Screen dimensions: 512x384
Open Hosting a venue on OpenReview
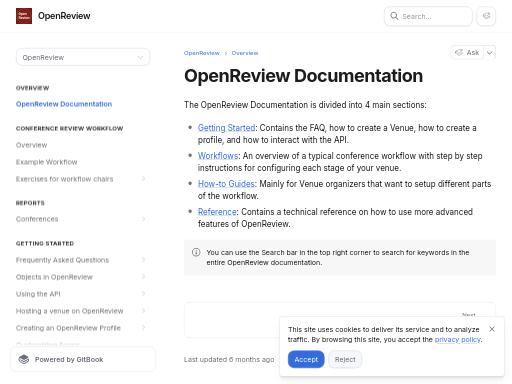coord(70,311)
